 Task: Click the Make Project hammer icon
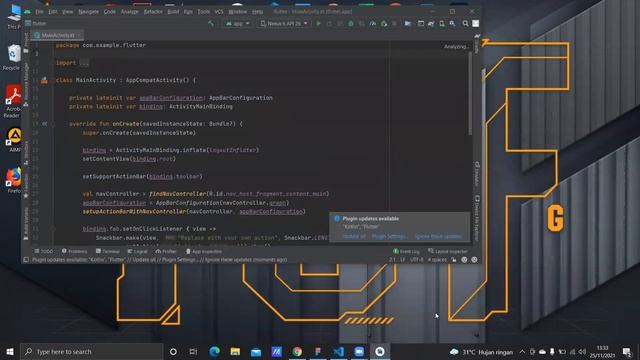[x=211, y=24]
